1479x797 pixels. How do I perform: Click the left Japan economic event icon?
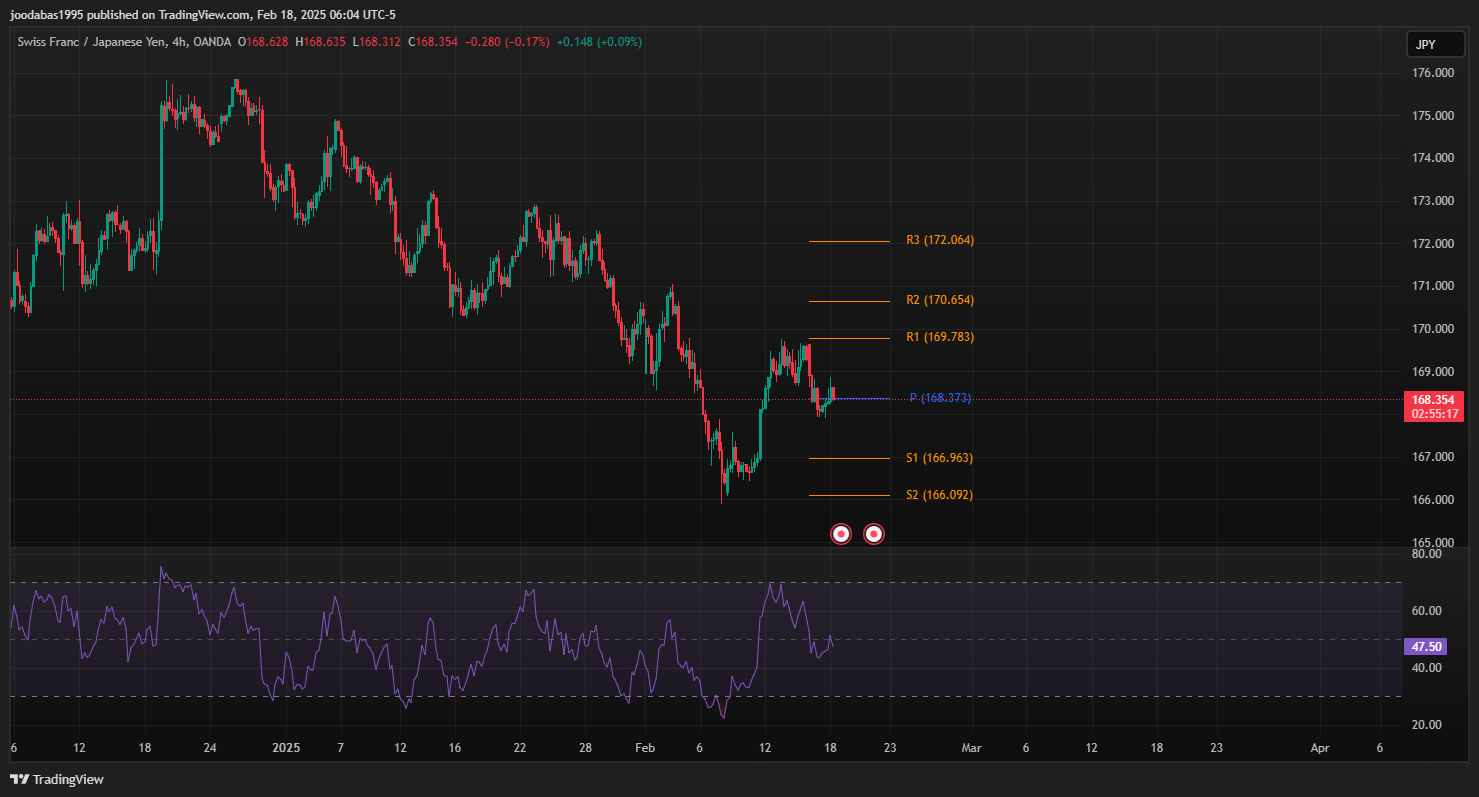click(842, 534)
